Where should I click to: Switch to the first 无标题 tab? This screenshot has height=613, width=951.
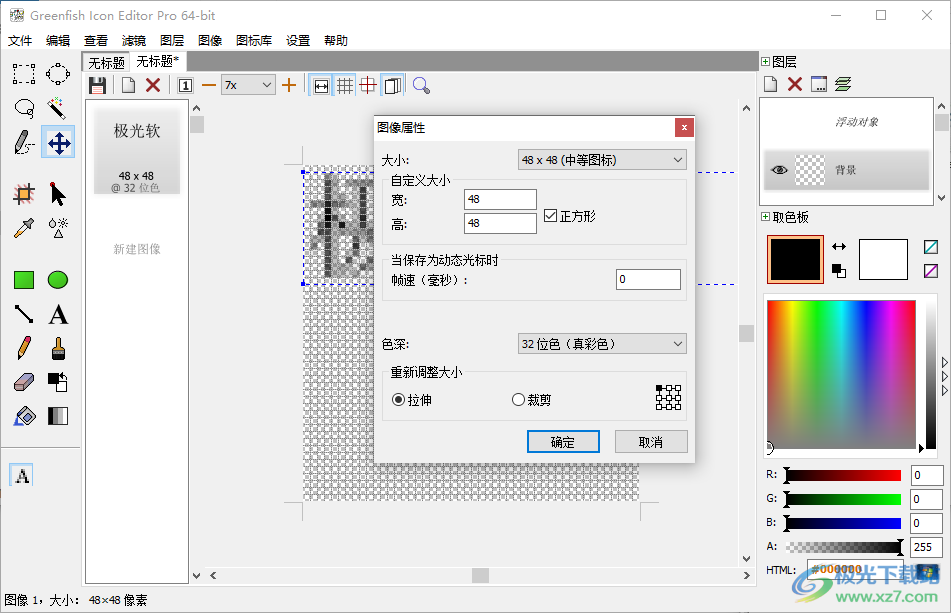click(105, 61)
